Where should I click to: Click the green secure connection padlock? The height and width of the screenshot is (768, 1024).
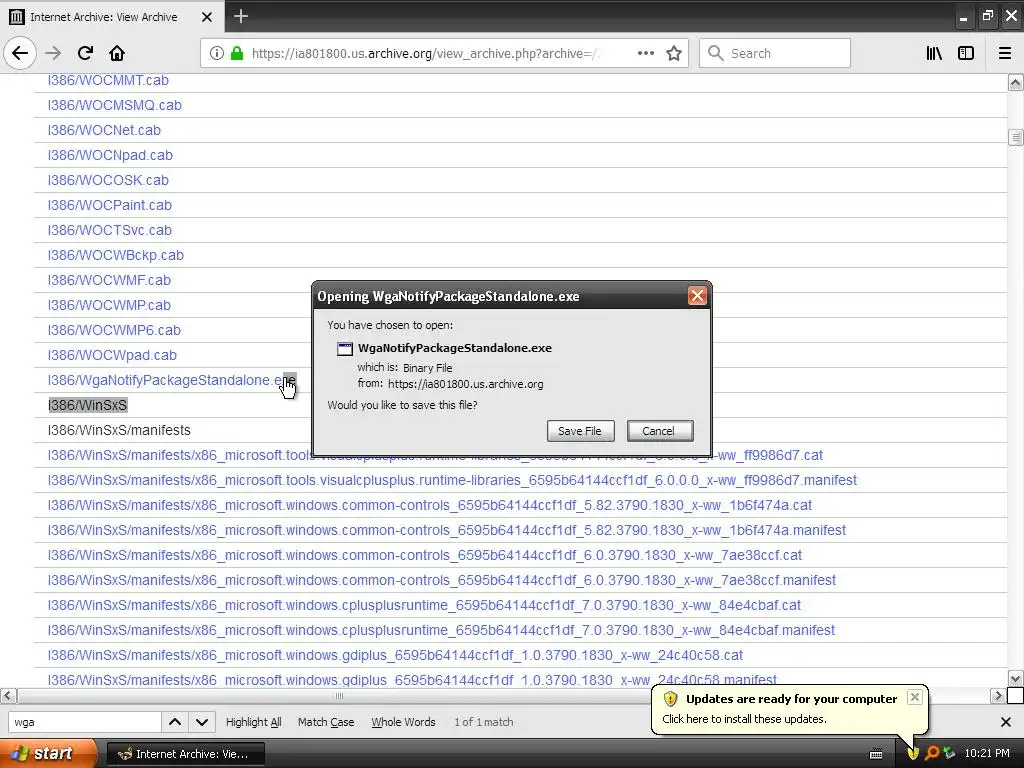click(x=236, y=53)
